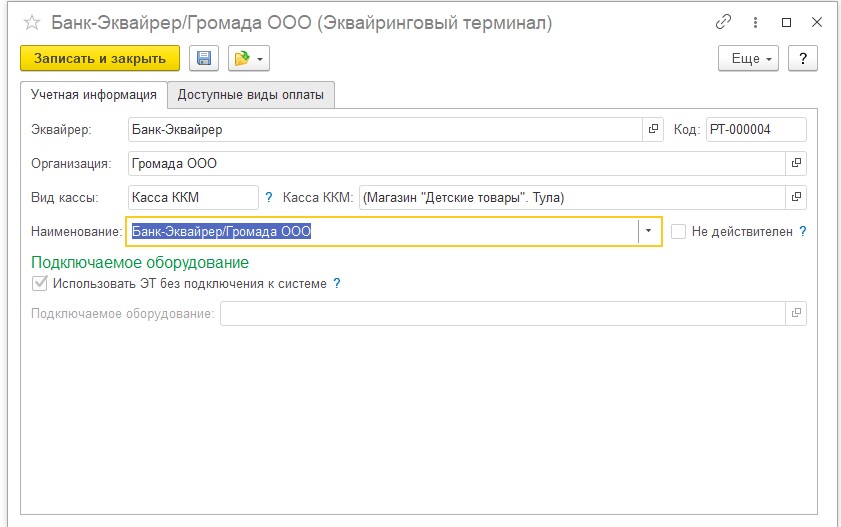The width and height of the screenshot is (841, 527).
Task: Click help icon next to Не действителен
Action: 802,231
